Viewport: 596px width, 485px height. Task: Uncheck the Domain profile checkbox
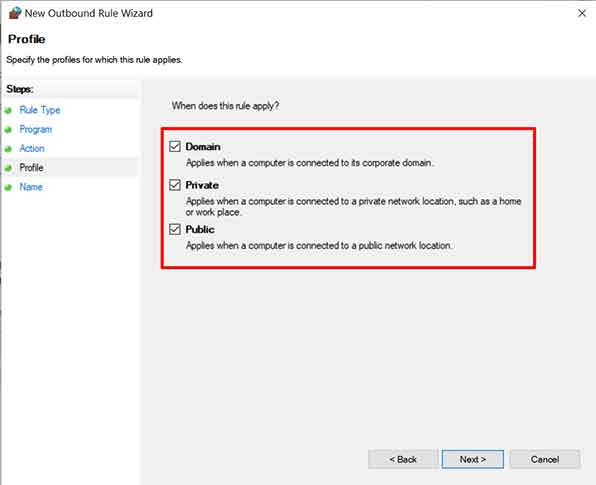[175, 146]
